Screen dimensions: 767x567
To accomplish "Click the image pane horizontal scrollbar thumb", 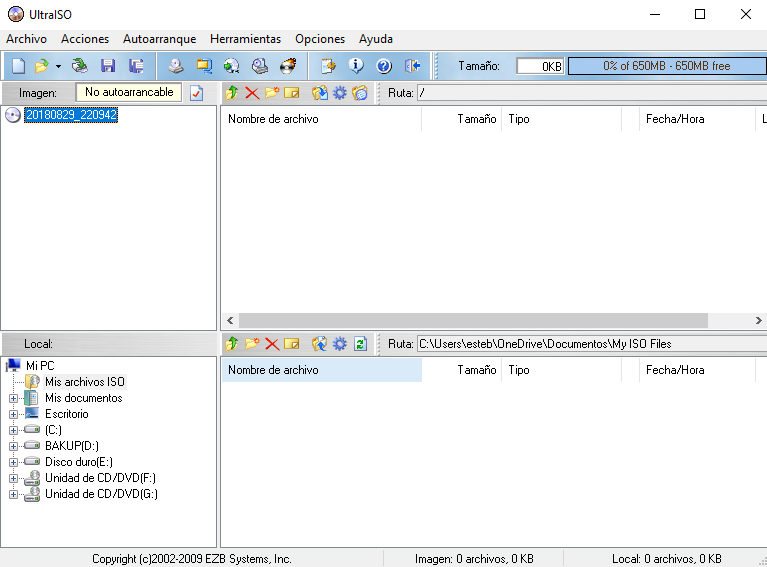I will pos(473,320).
